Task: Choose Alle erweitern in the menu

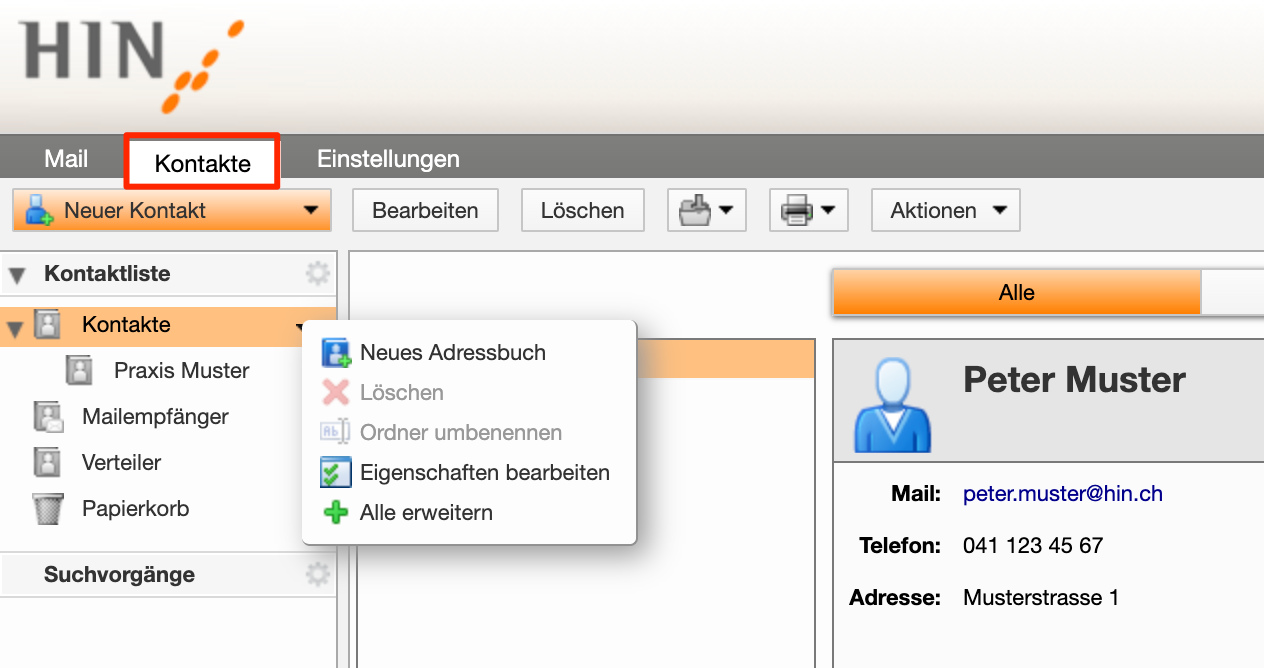Action: (426, 513)
